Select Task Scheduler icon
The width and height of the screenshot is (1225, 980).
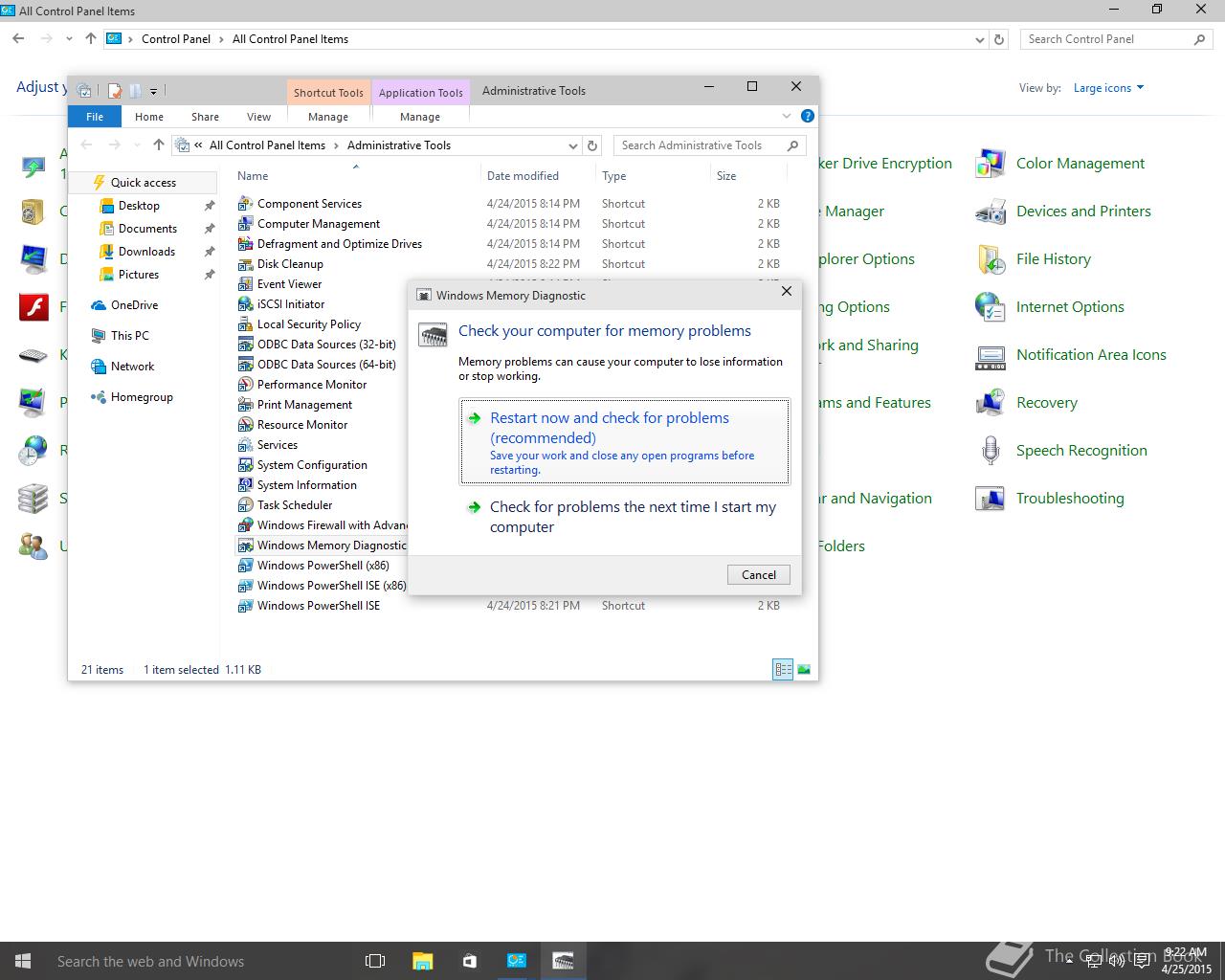point(245,505)
